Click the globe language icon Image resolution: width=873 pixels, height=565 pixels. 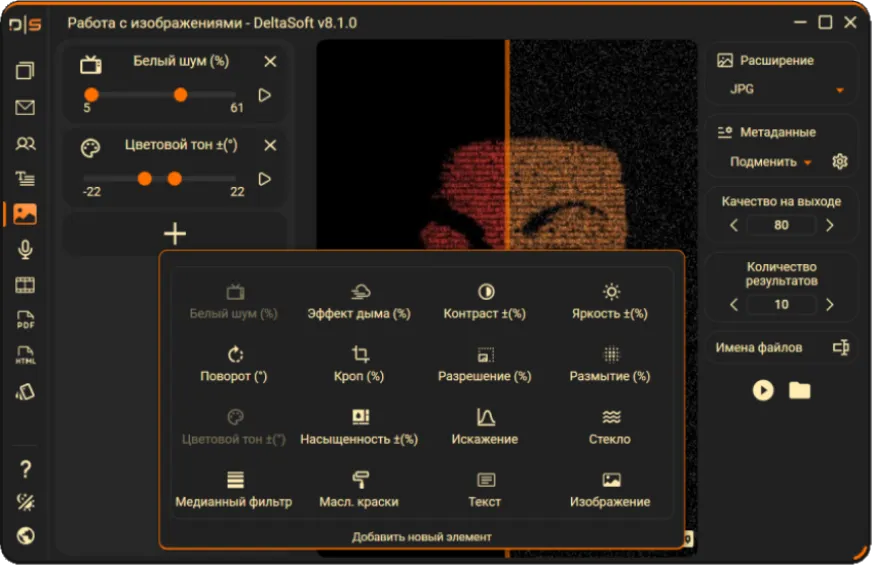click(25, 536)
